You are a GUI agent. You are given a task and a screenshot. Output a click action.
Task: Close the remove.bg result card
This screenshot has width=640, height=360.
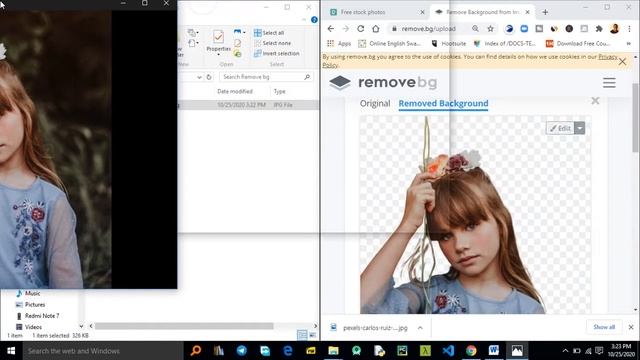595,100
